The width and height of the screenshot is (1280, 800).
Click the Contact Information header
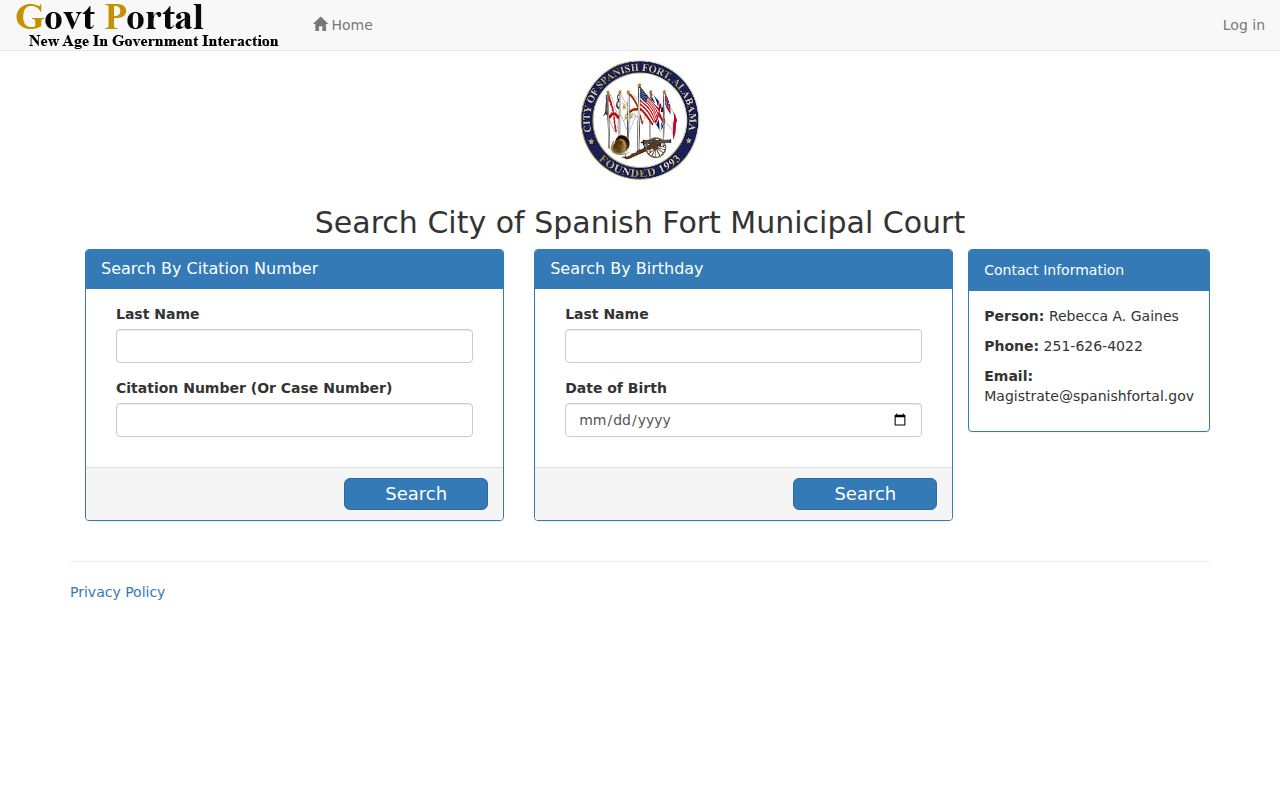tap(1089, 270)
